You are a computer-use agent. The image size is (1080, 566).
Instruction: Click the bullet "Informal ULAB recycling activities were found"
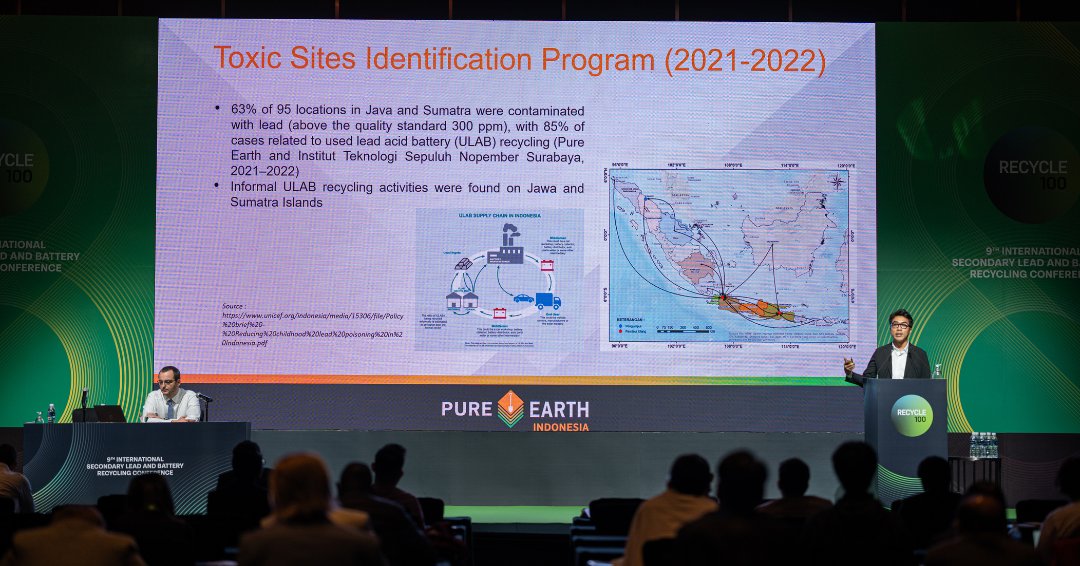pyautogui.click(x=406, y=195)
